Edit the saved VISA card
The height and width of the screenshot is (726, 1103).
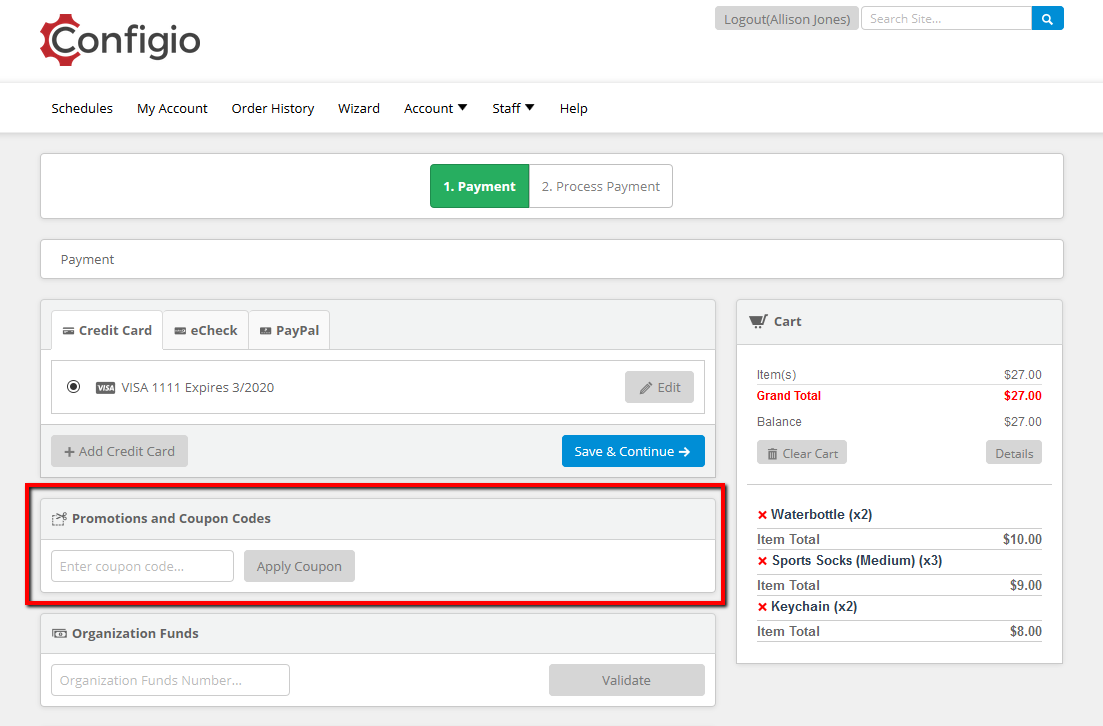click(x=659, y=388)
